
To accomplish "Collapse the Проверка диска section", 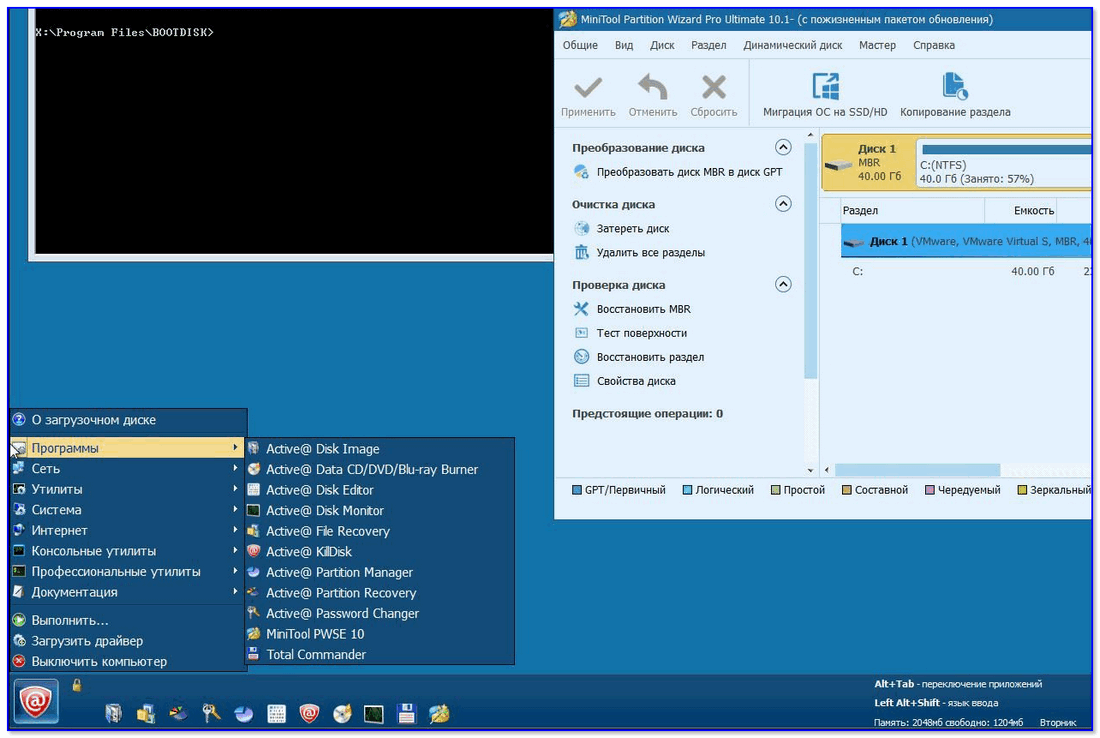I will pos(783,285).
